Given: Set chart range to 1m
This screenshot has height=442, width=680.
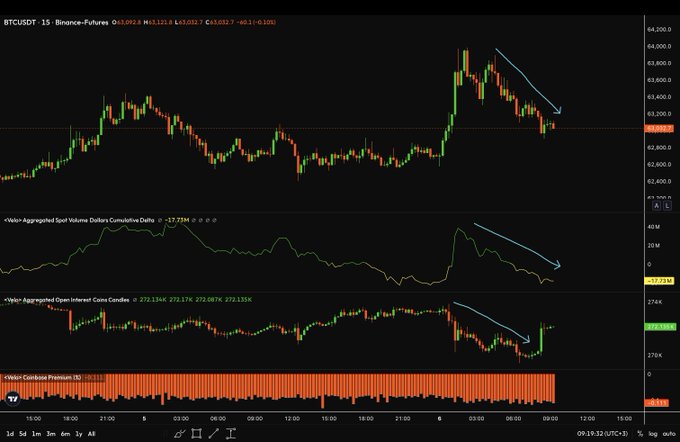Looking at the screenshot, I should [x=36, y=434].
